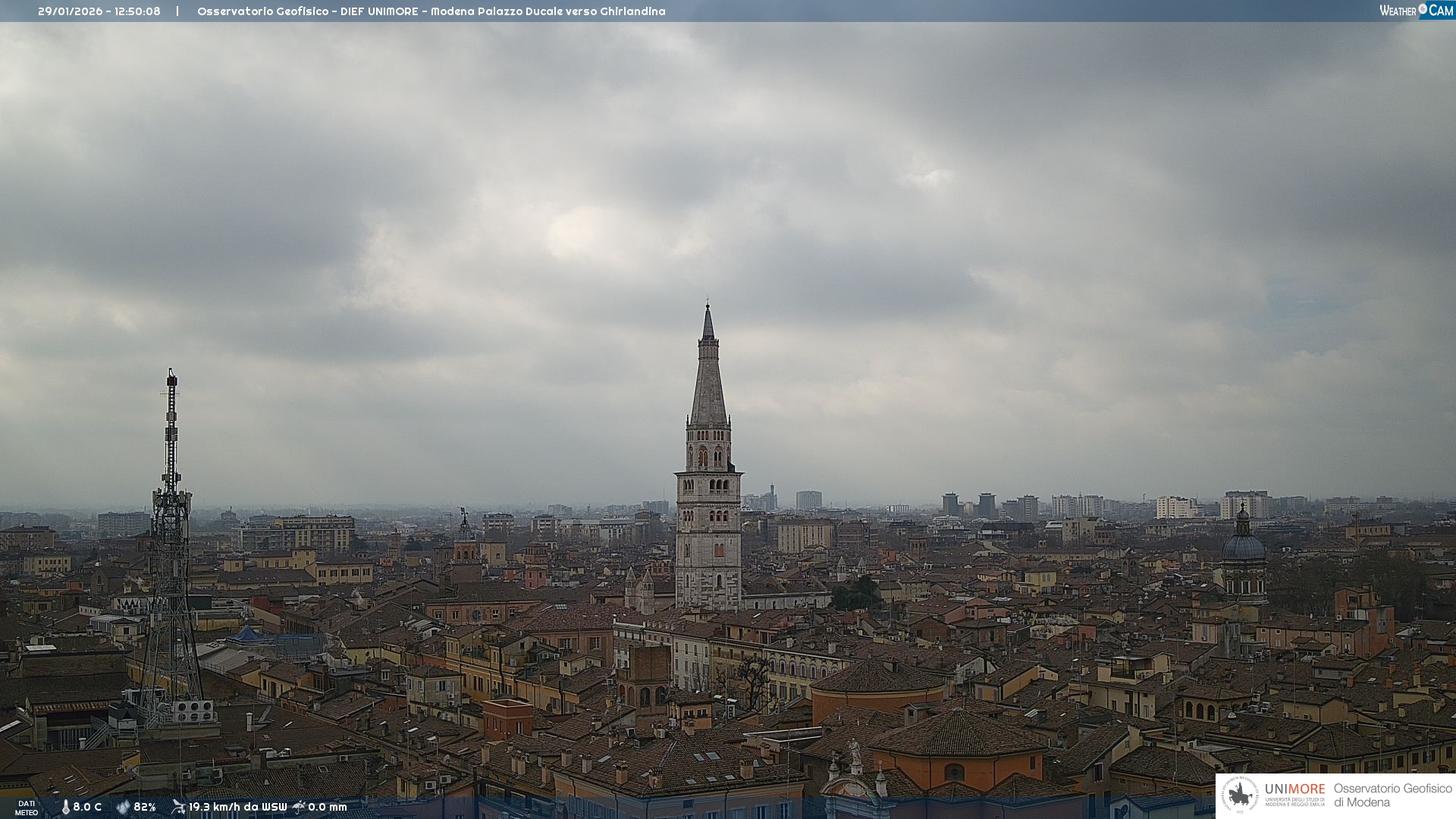Click the UNIMORE university seal emblem
This screenshot has height=819, width=1456.
[1240, 795]
